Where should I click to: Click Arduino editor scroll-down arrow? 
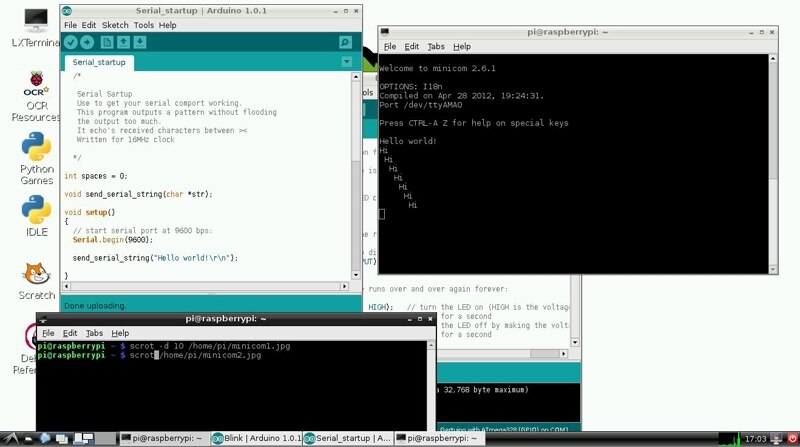point(356,275)
